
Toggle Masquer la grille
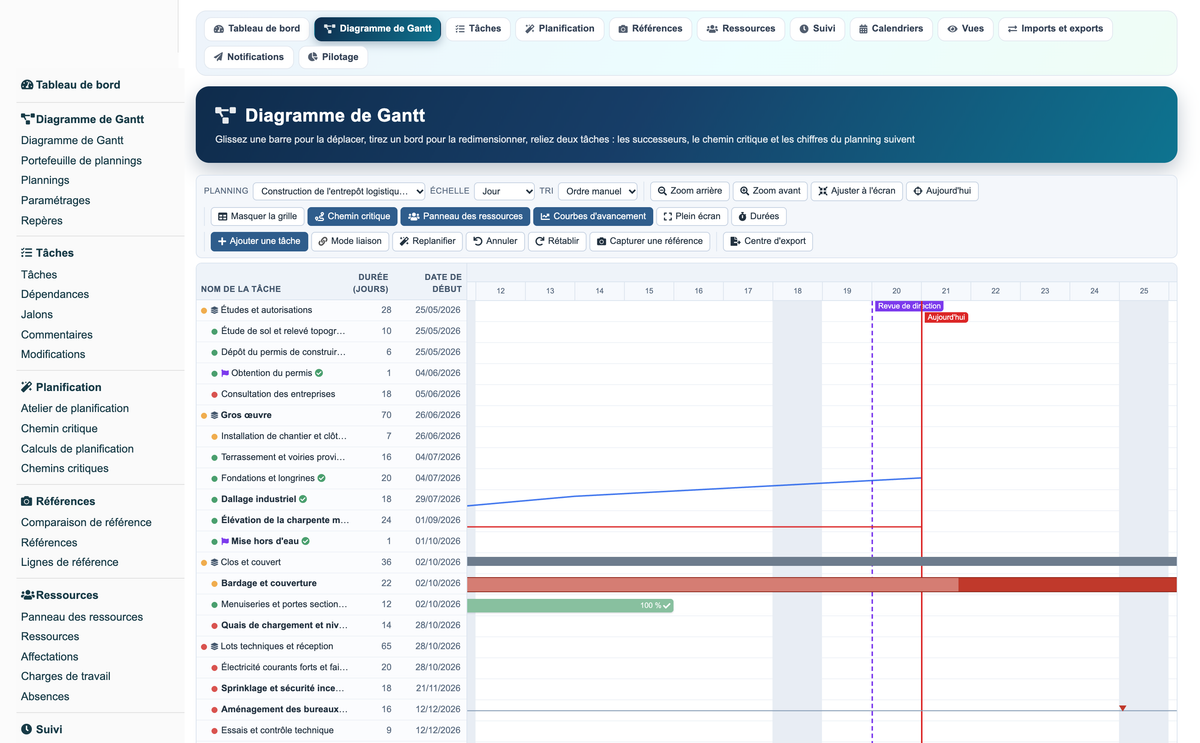pyautogui.click(x=257, y=216)
